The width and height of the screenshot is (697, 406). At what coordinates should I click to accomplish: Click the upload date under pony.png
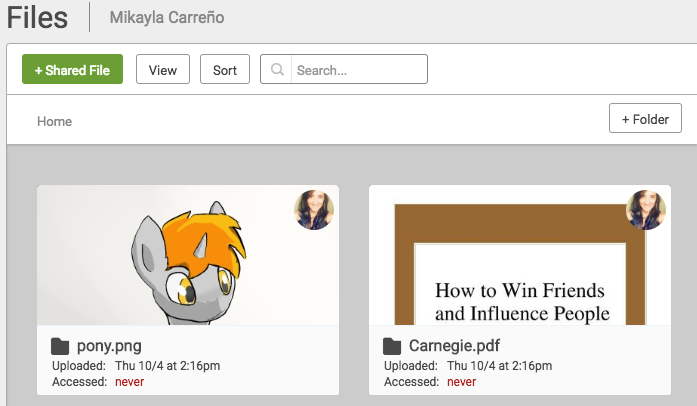[168, 366]
